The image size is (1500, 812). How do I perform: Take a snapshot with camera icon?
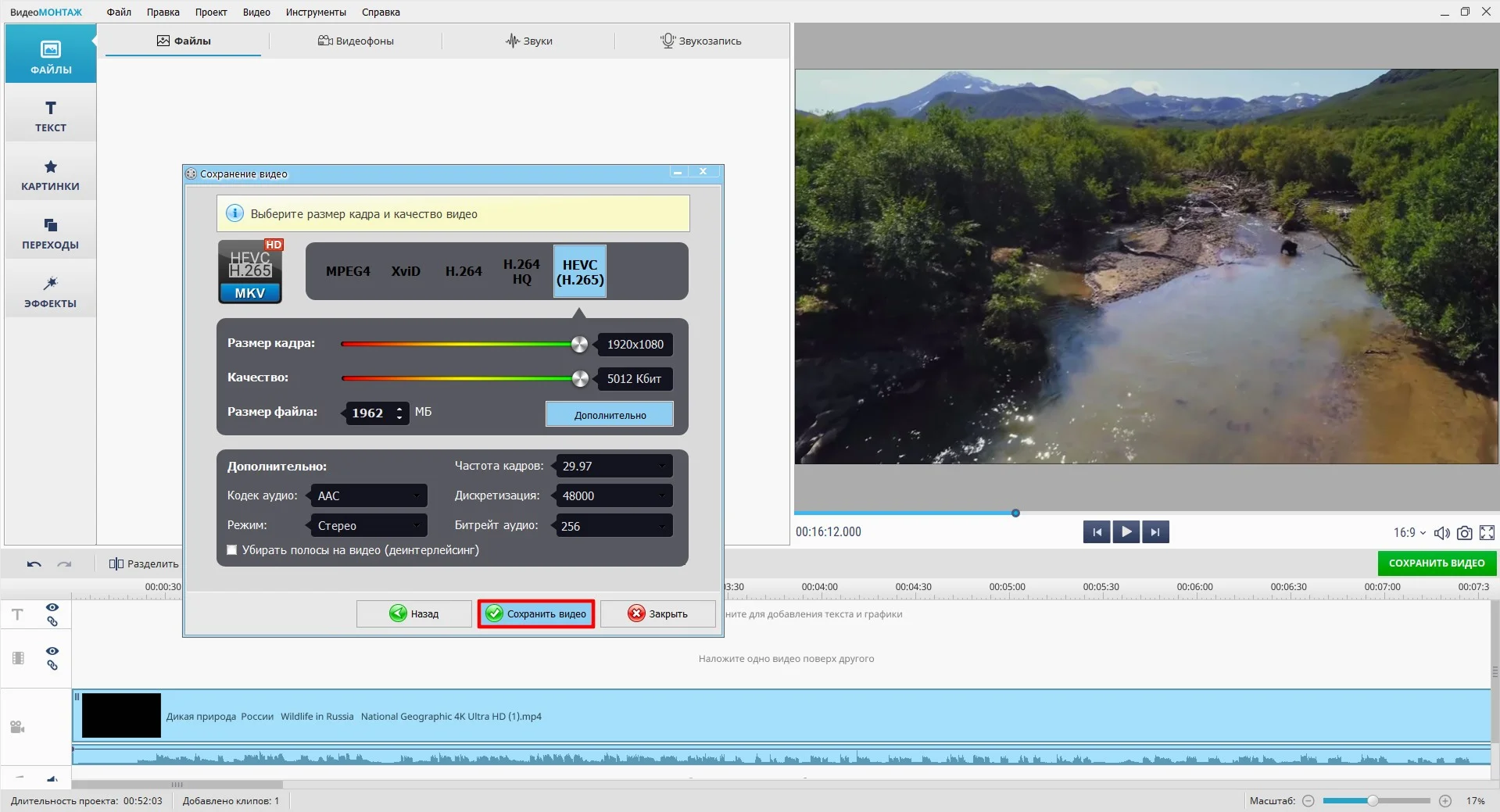coord(1465,533)
